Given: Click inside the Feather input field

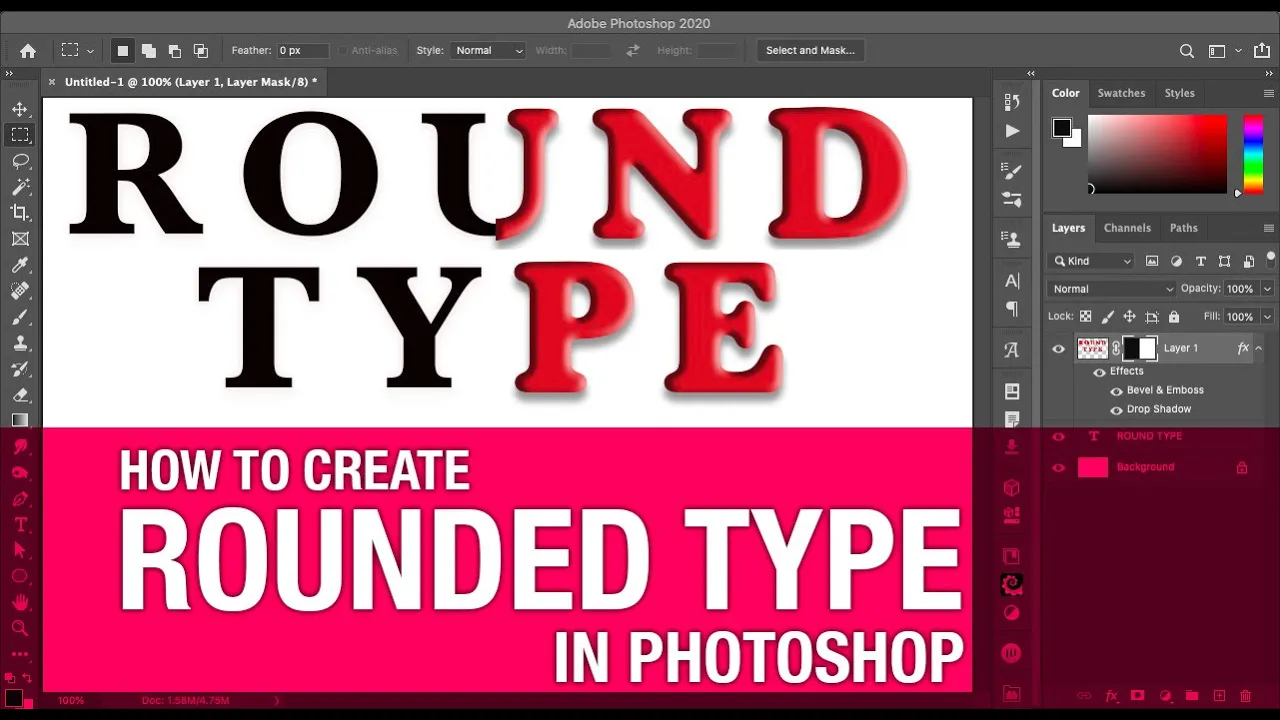Looking at the screenshot, I should click(303, 51).
